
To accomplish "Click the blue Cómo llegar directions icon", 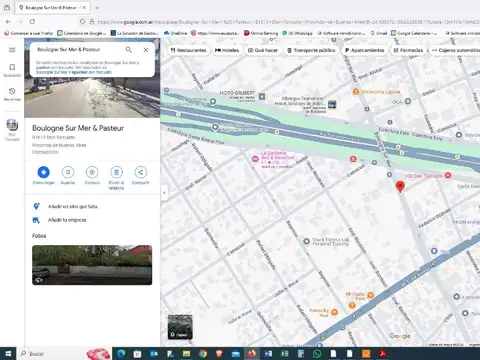I will click(x=44, y=172).
